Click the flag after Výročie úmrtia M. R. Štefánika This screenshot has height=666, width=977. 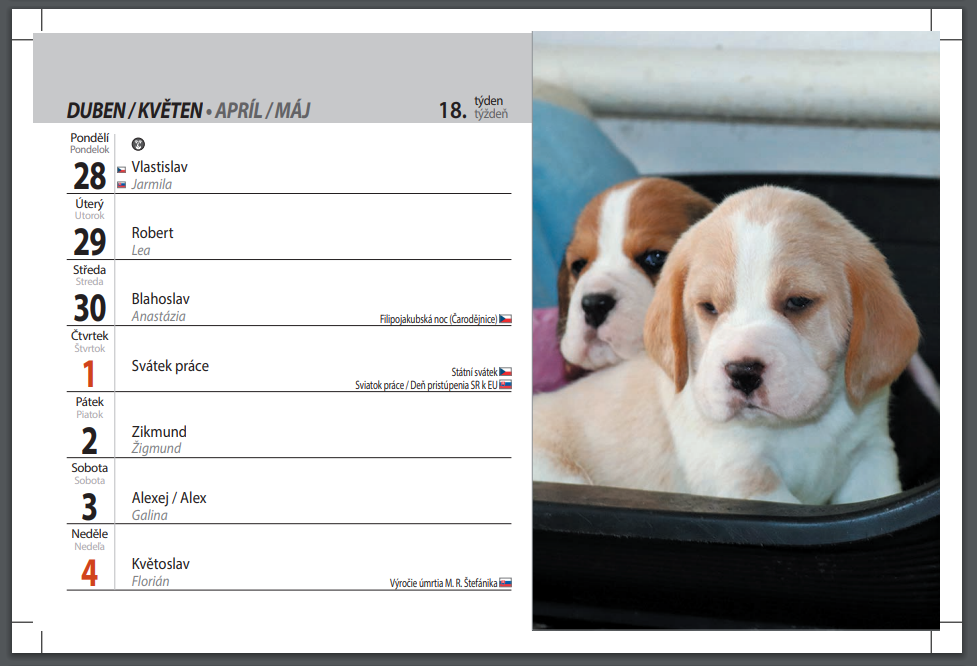(x=505, y=582)
